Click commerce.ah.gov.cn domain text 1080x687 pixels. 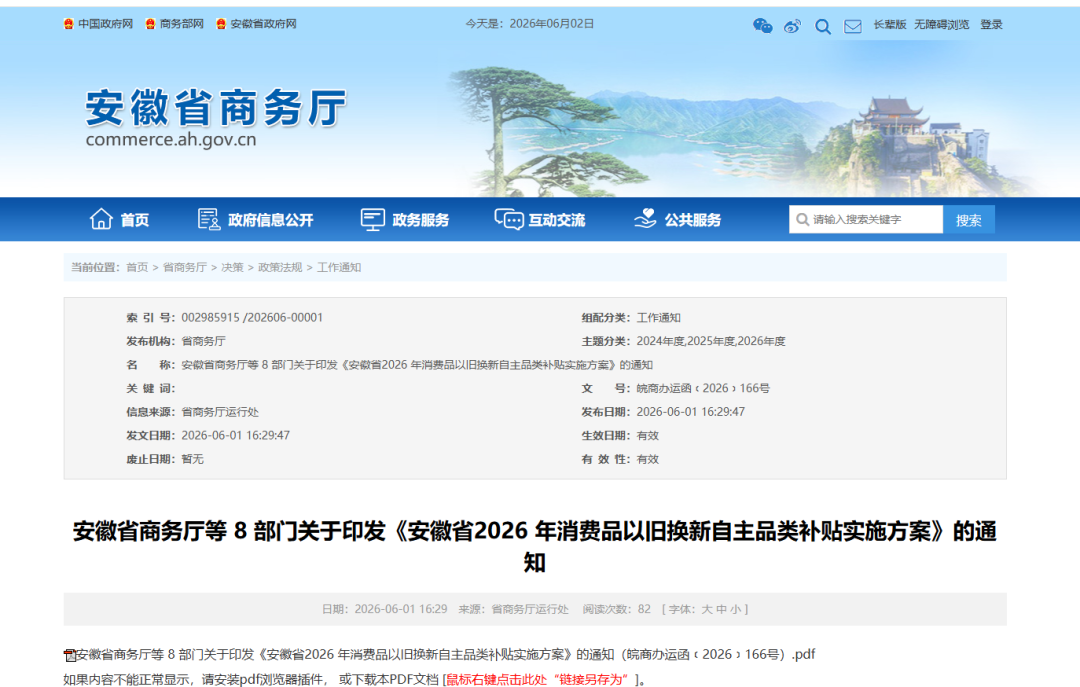coord(171,140)
